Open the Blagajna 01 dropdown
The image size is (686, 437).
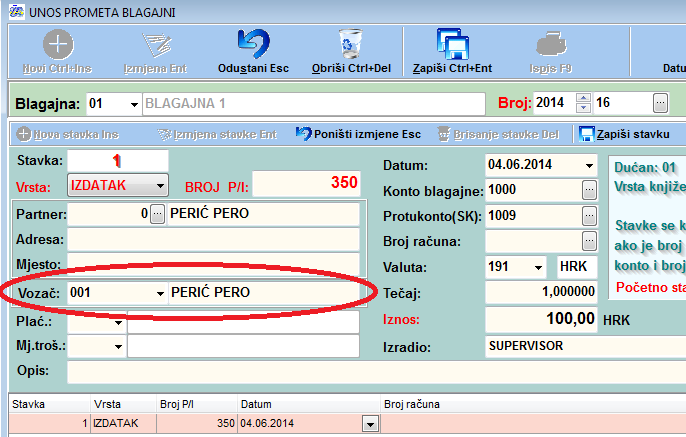(134, 104)
